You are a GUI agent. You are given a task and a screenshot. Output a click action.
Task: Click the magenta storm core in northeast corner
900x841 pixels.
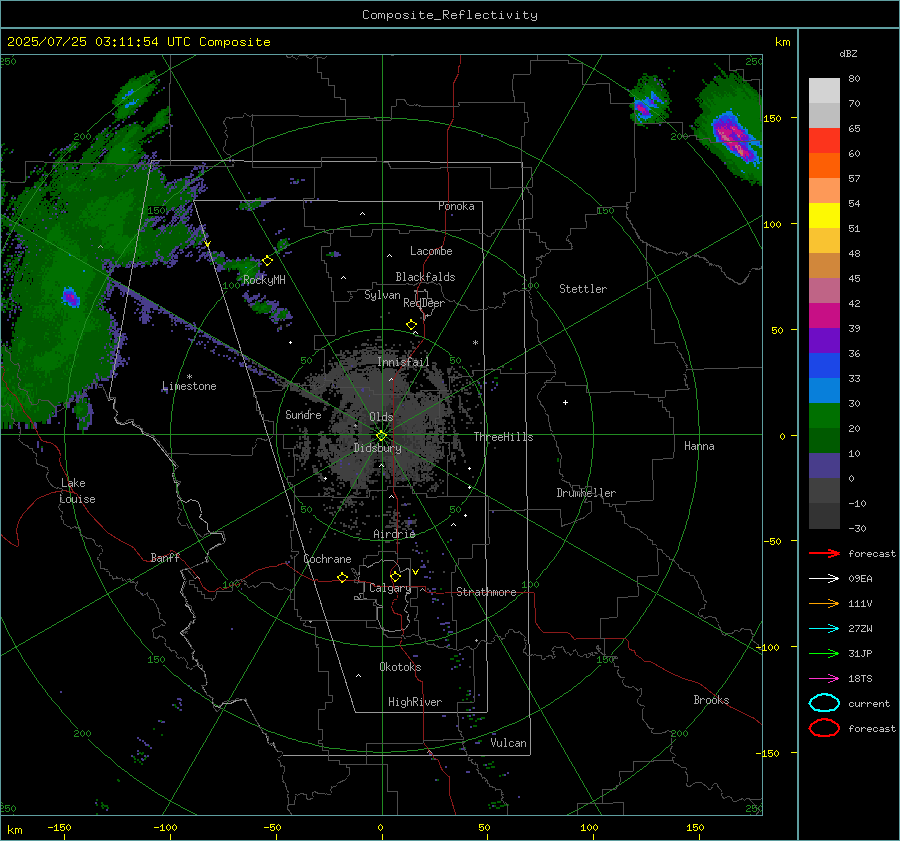coord(734,137)
